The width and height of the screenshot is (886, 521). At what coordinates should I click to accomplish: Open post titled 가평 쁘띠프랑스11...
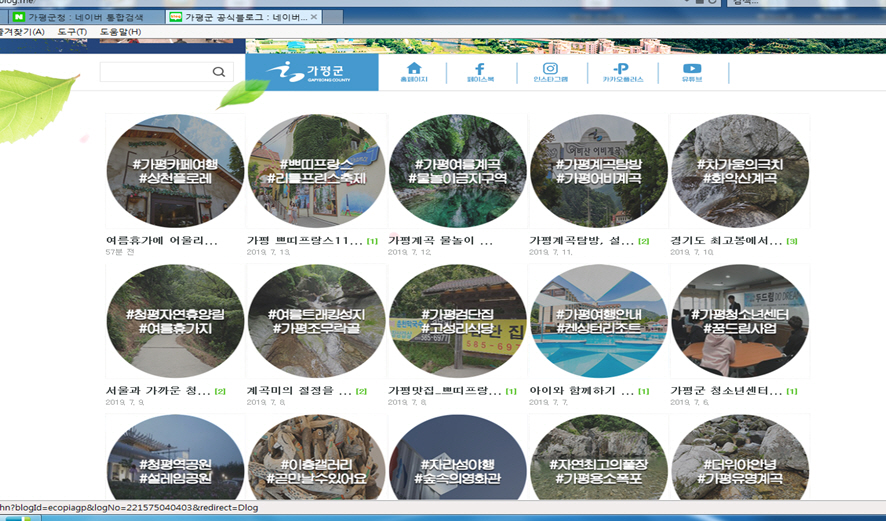[x=305, y=241]
